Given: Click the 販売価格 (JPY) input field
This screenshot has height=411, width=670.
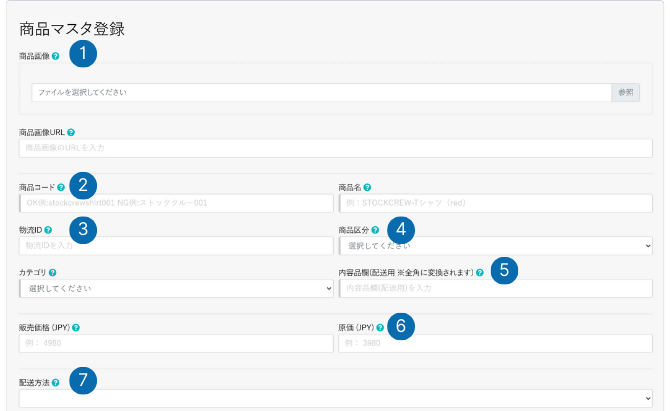Looking at the screenshot, I should point(176,343).
